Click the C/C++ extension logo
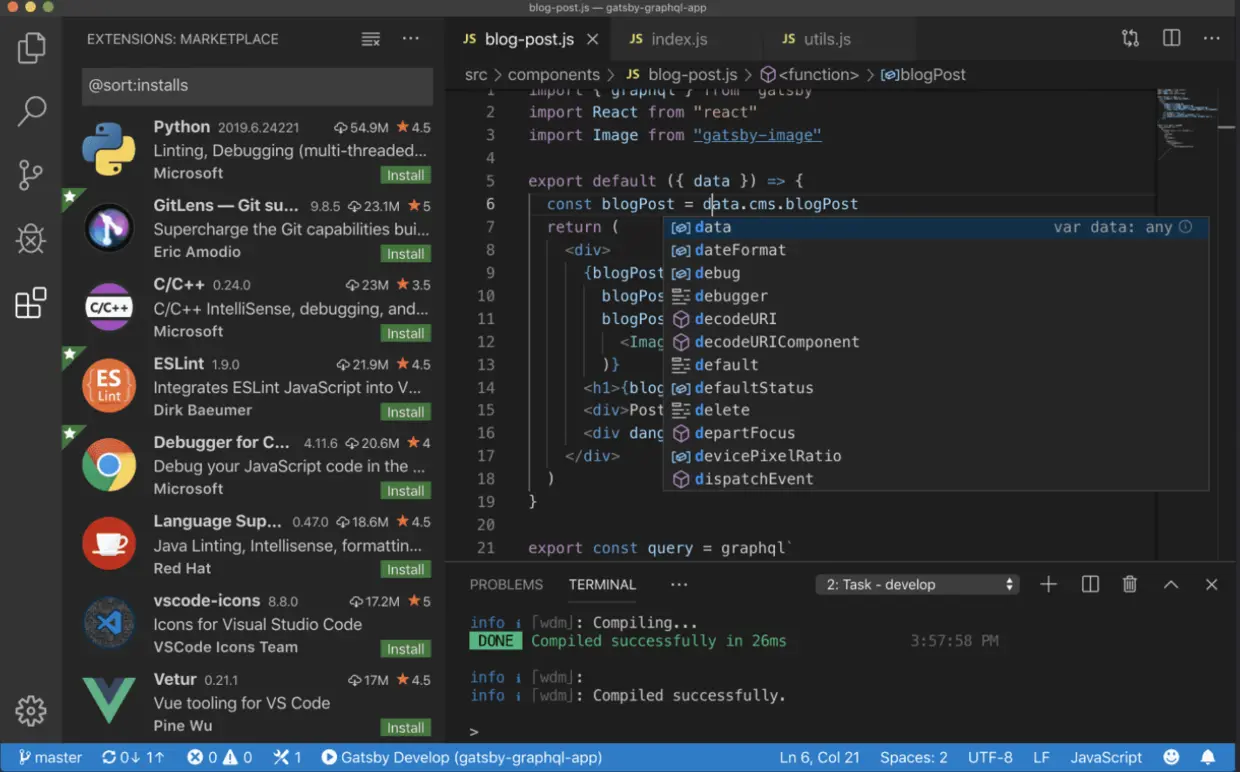This screenshot has width=1240, height=772. pos(109,307)
